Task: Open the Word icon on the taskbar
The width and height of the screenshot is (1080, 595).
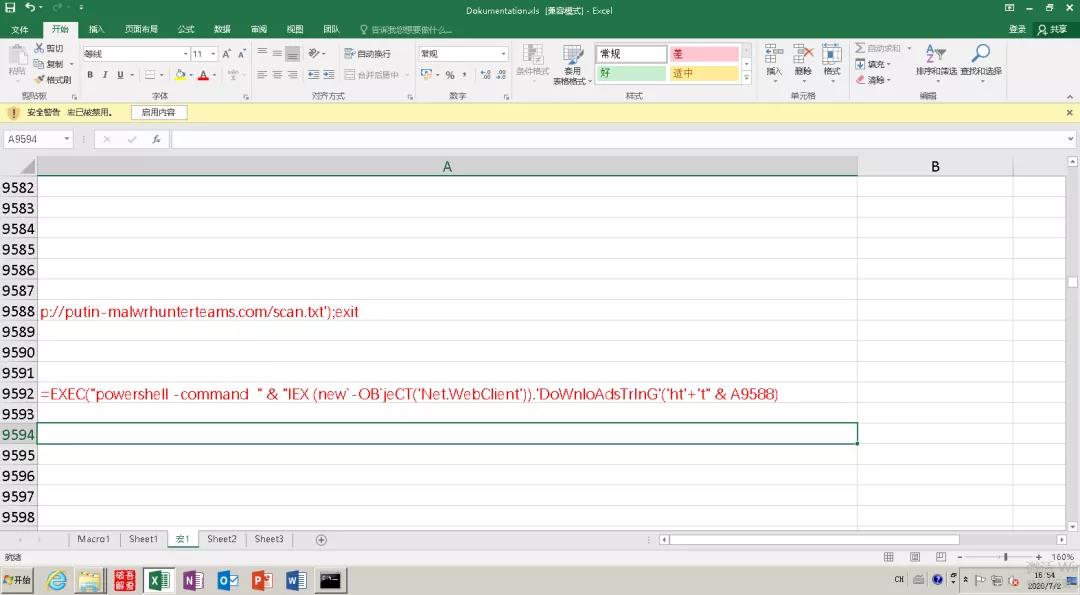Action: coord(296,581)
